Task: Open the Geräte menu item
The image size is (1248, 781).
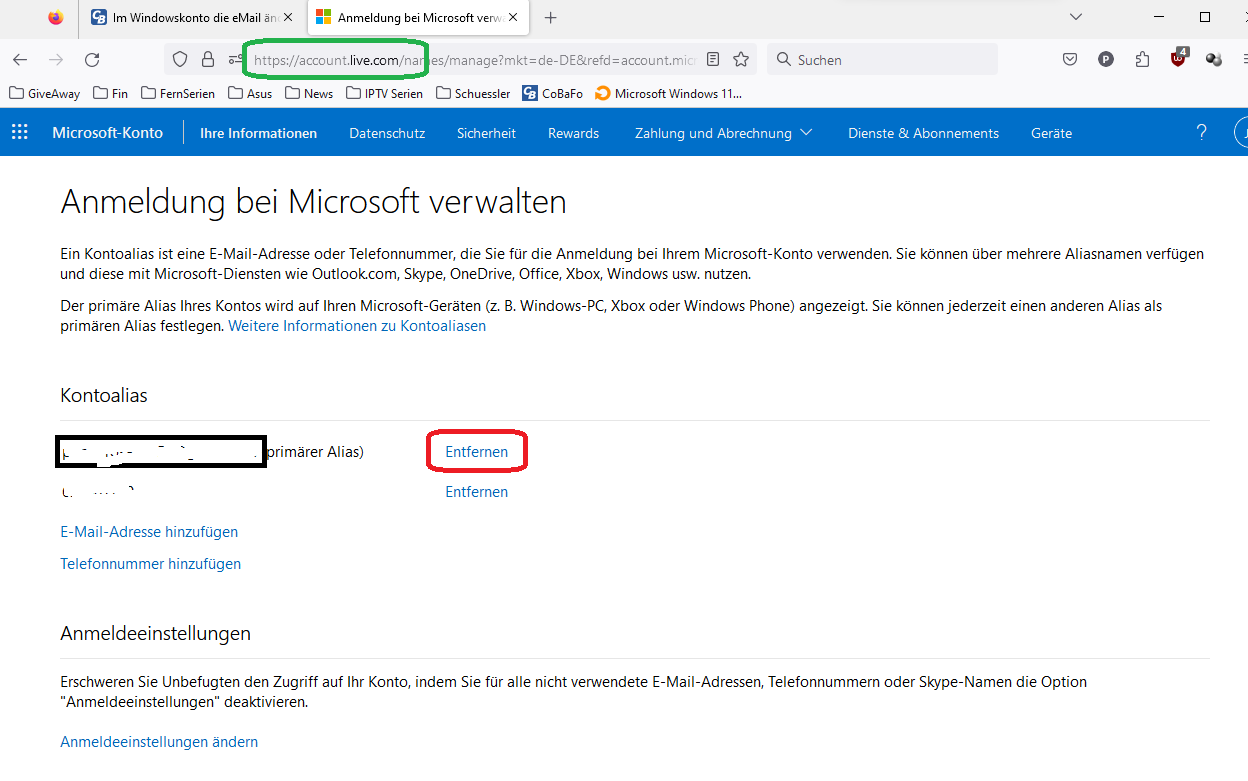Action: click(x=1051, y=133)
